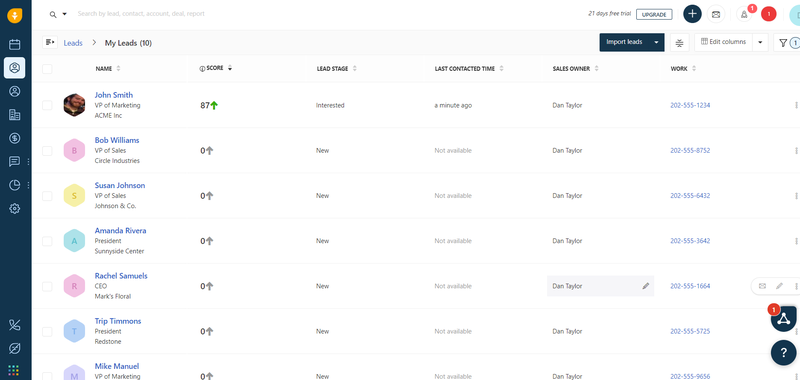800x380 pixels.
Task: Click the row density adjust icon
Action: pyautogui.click(x=679, y=42)
